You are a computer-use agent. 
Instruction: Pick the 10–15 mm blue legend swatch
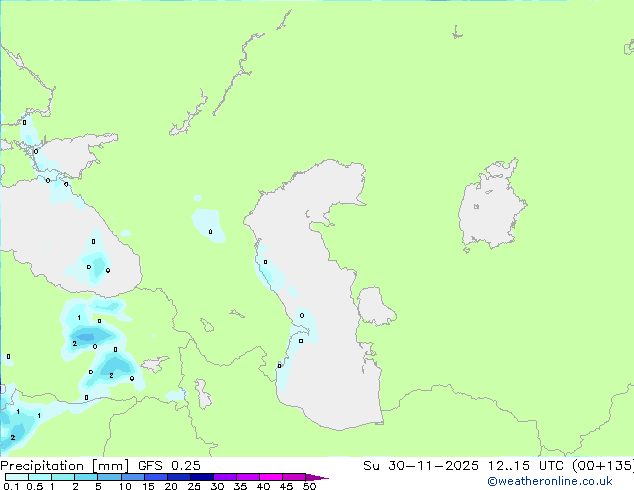click(133, 477)
